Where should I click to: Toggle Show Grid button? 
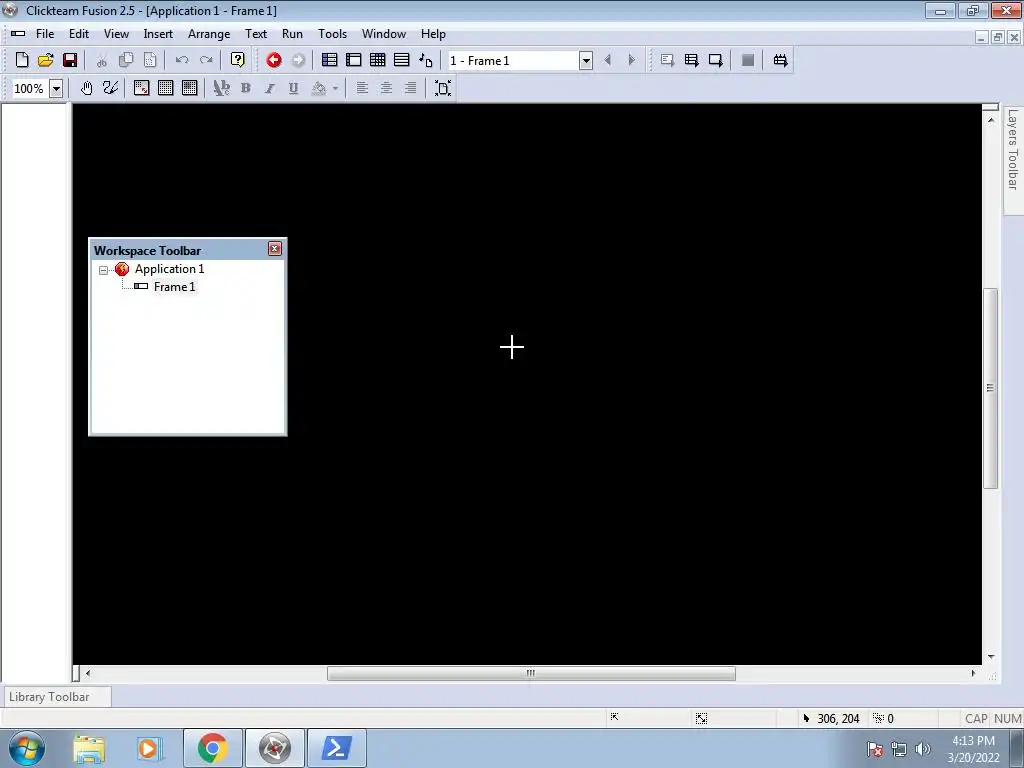pos(165,88)
